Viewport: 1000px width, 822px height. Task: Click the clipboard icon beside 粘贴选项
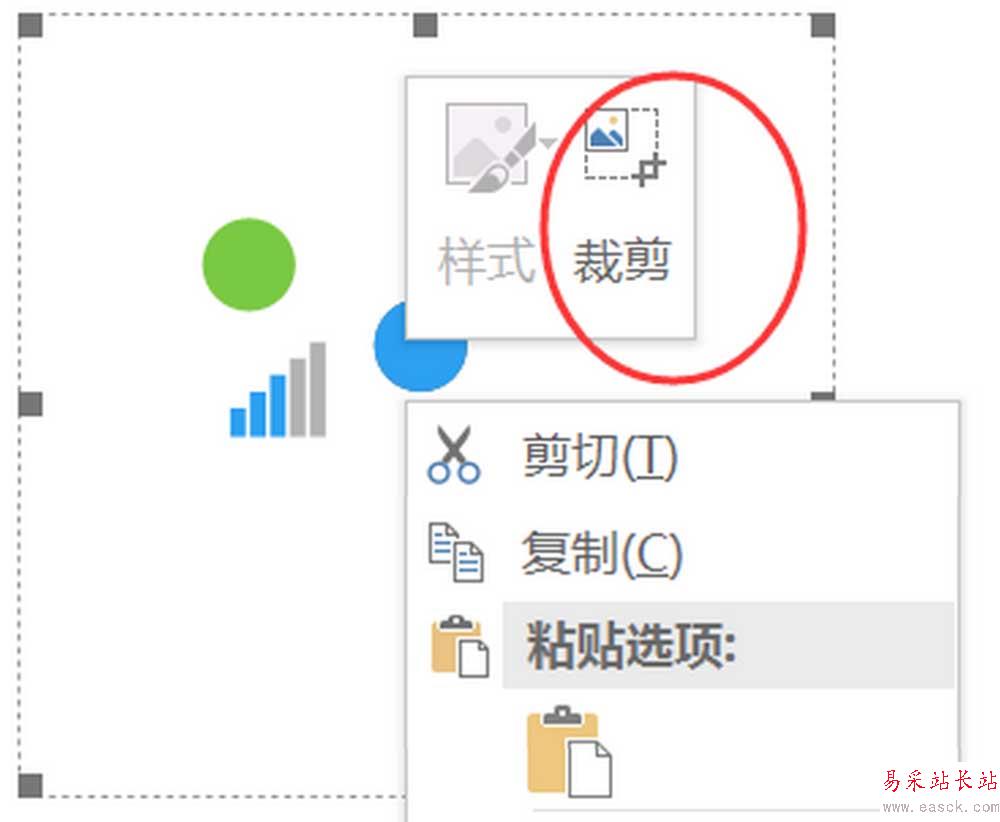(x=460, y=645)
